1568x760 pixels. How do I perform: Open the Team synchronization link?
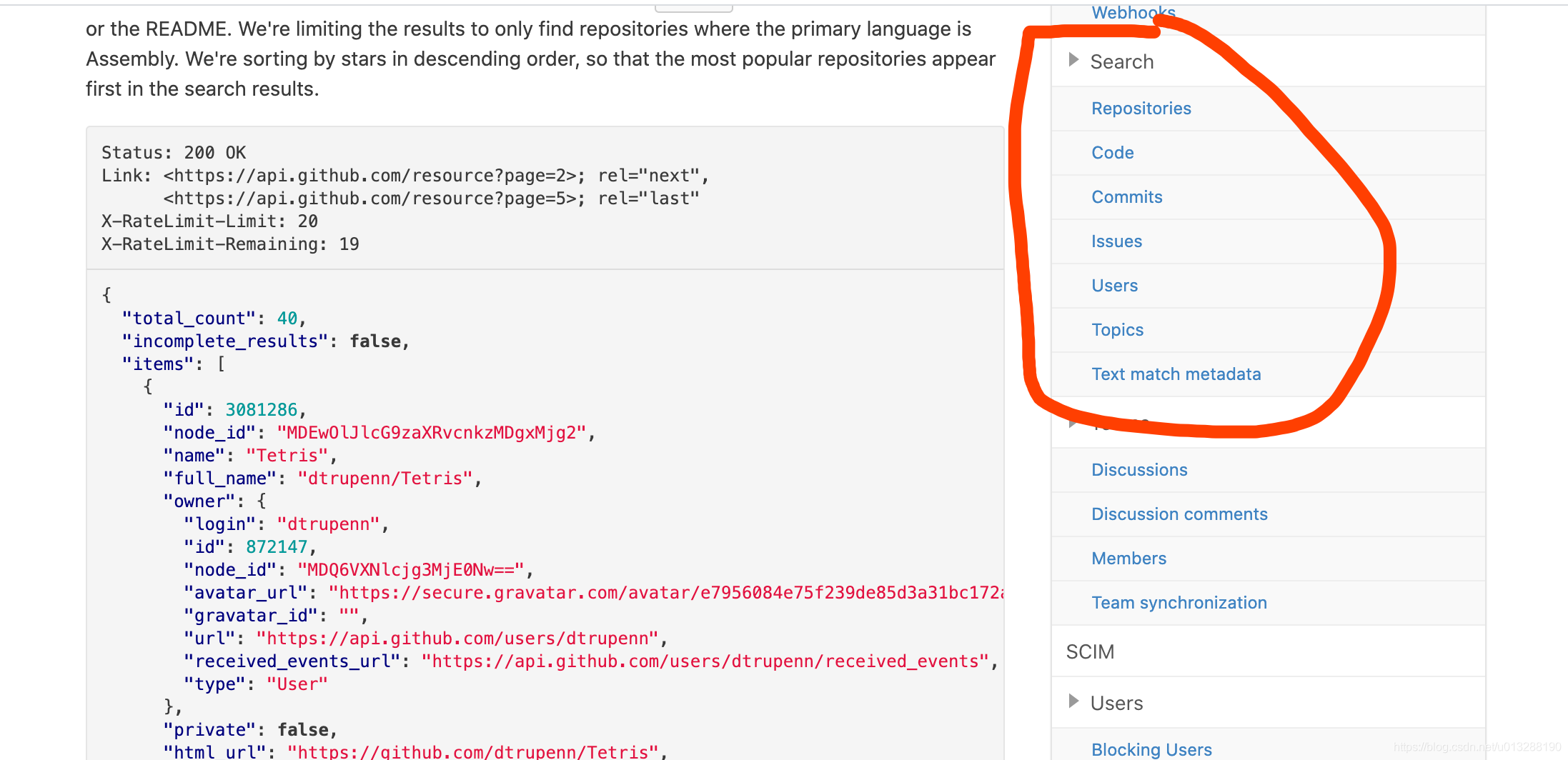(x=1179, y=602)
